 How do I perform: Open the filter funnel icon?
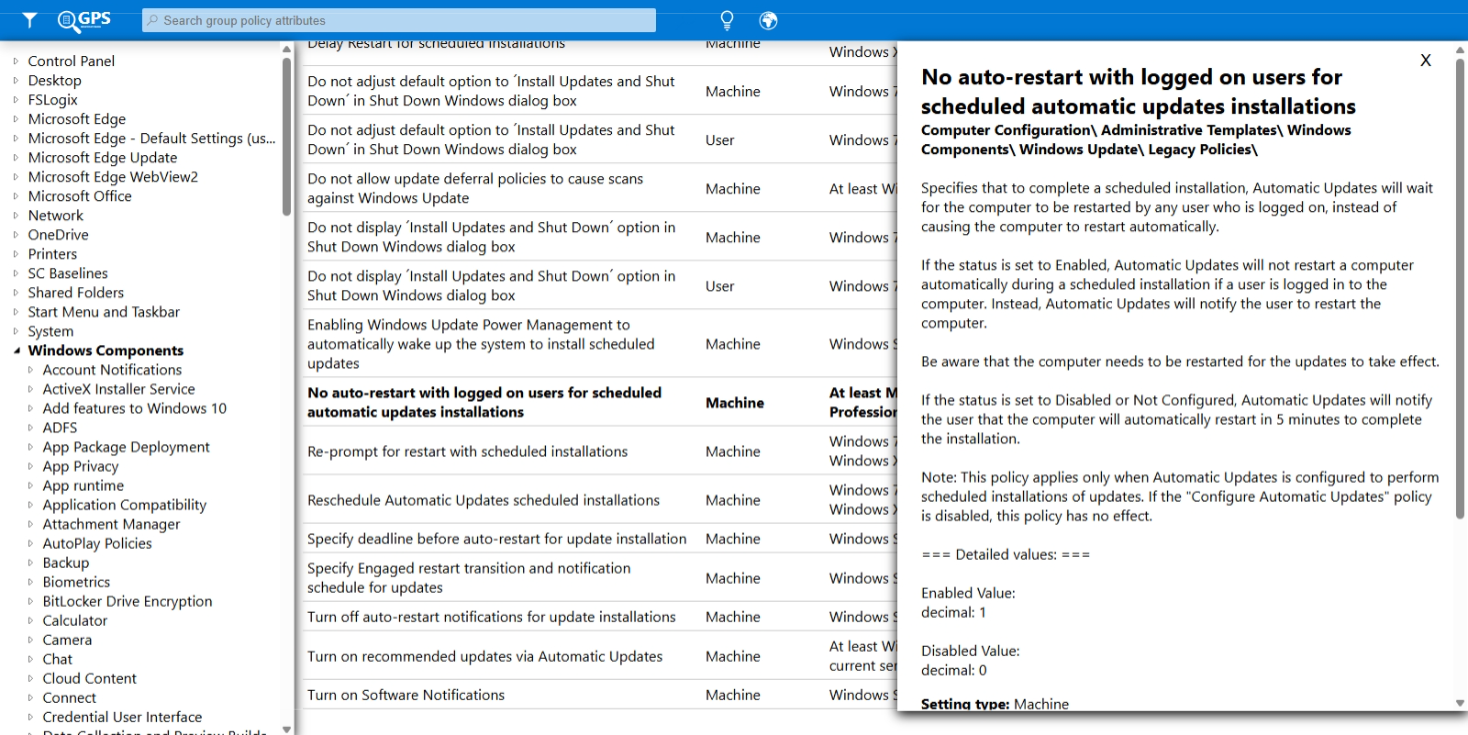(x=30, y=20)
